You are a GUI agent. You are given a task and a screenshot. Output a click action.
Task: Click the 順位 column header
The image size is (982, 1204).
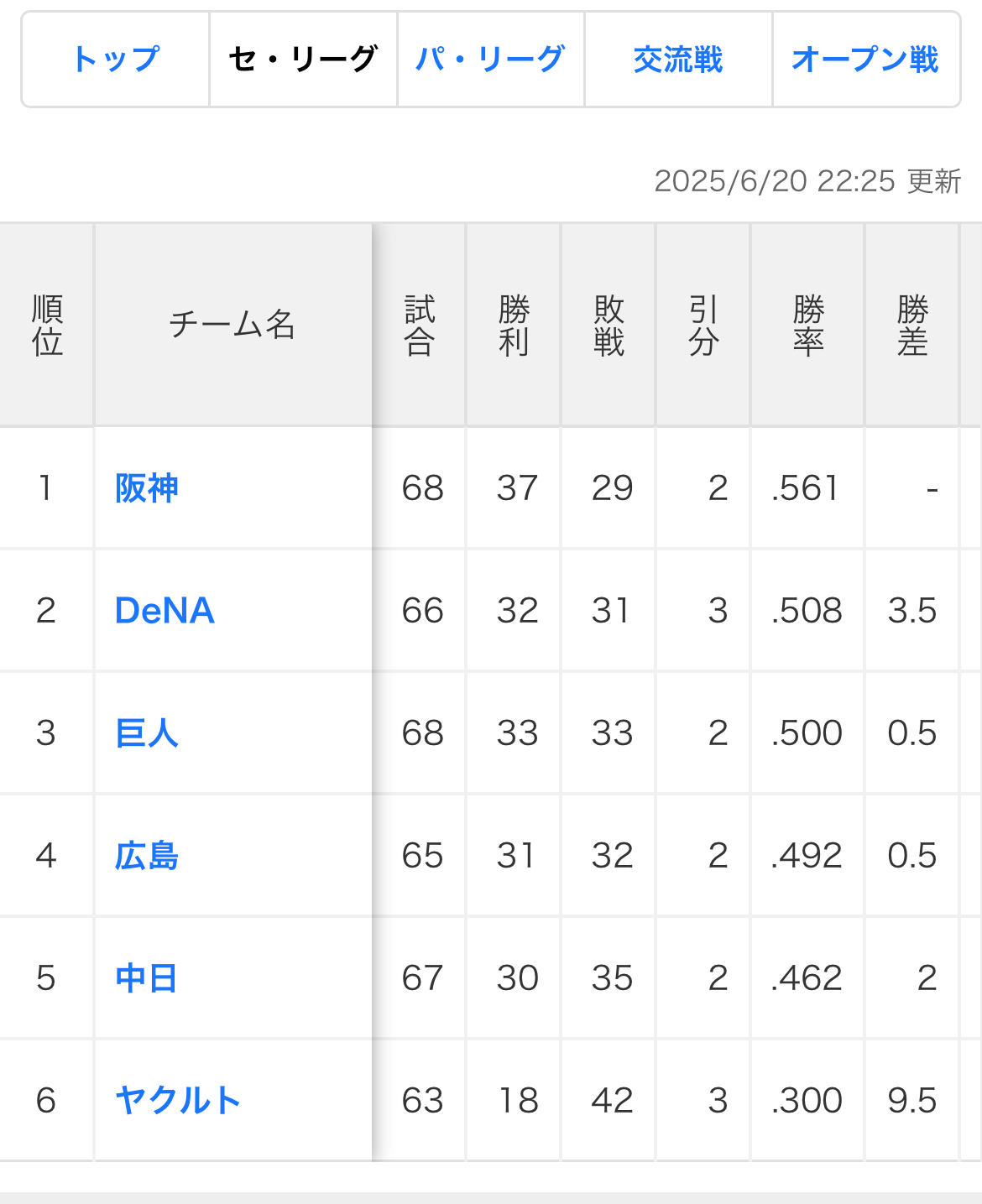click(47, 326)
